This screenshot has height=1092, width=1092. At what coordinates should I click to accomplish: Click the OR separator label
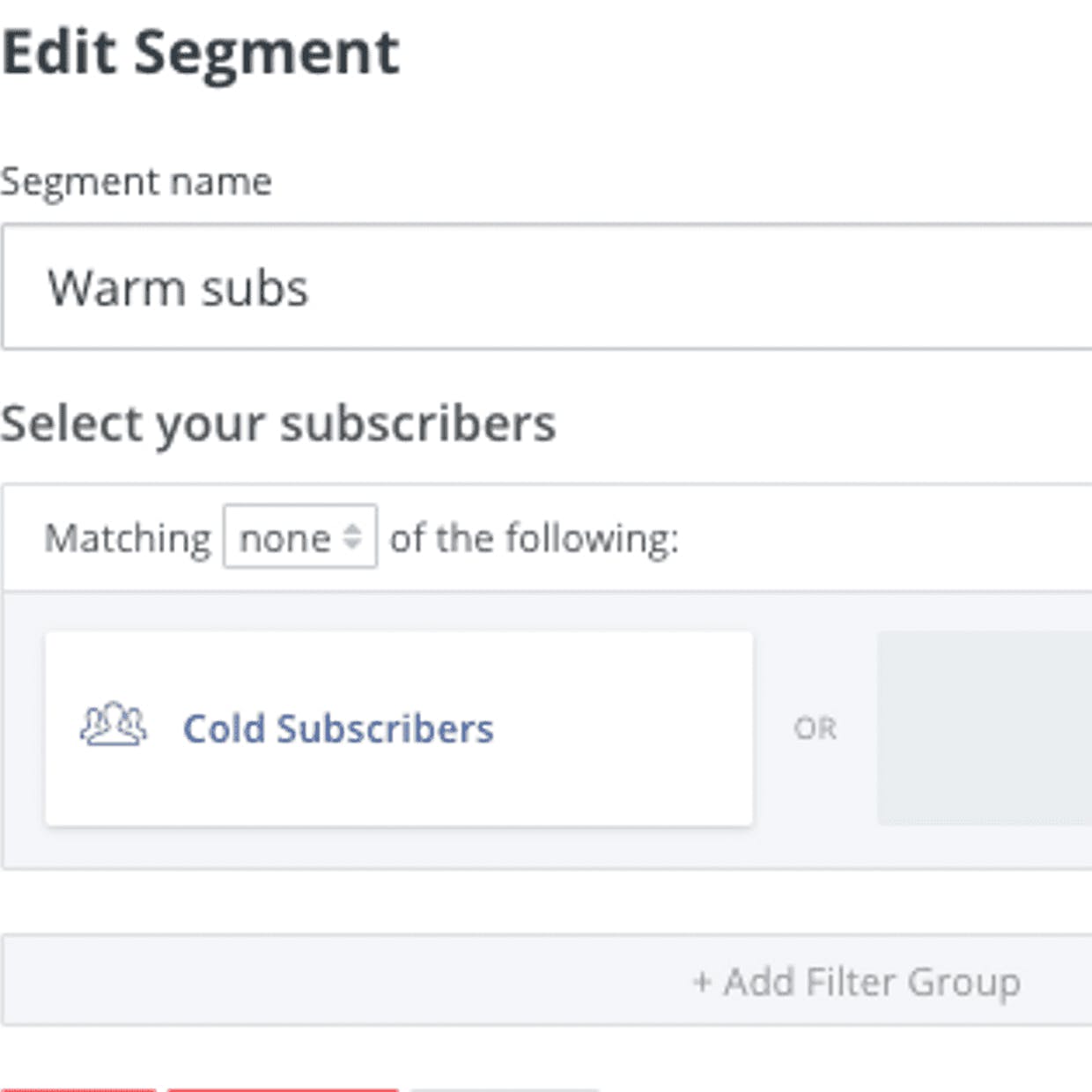tap(815, 728)
